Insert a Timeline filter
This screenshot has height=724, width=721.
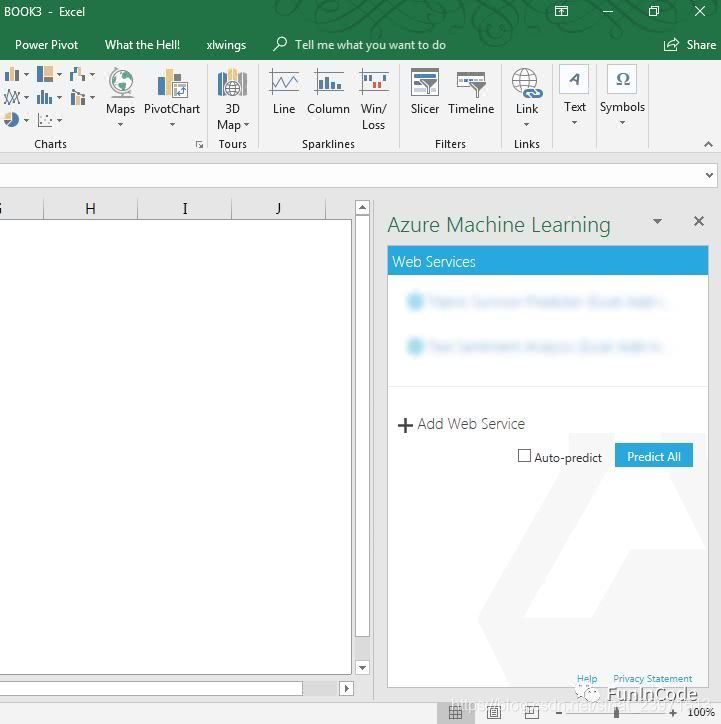pos(471,92)
